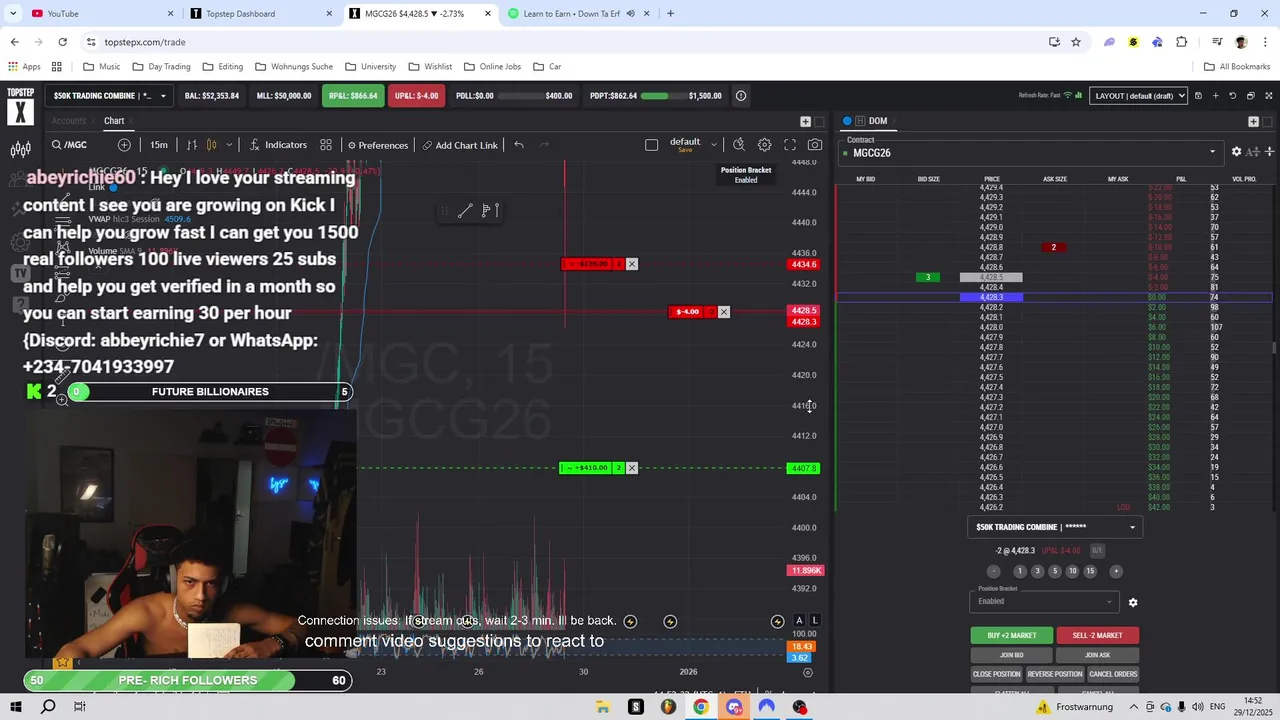Add symbol with plus circle icon
Screen dimensions: 1280x720
(x=124, y=145)
